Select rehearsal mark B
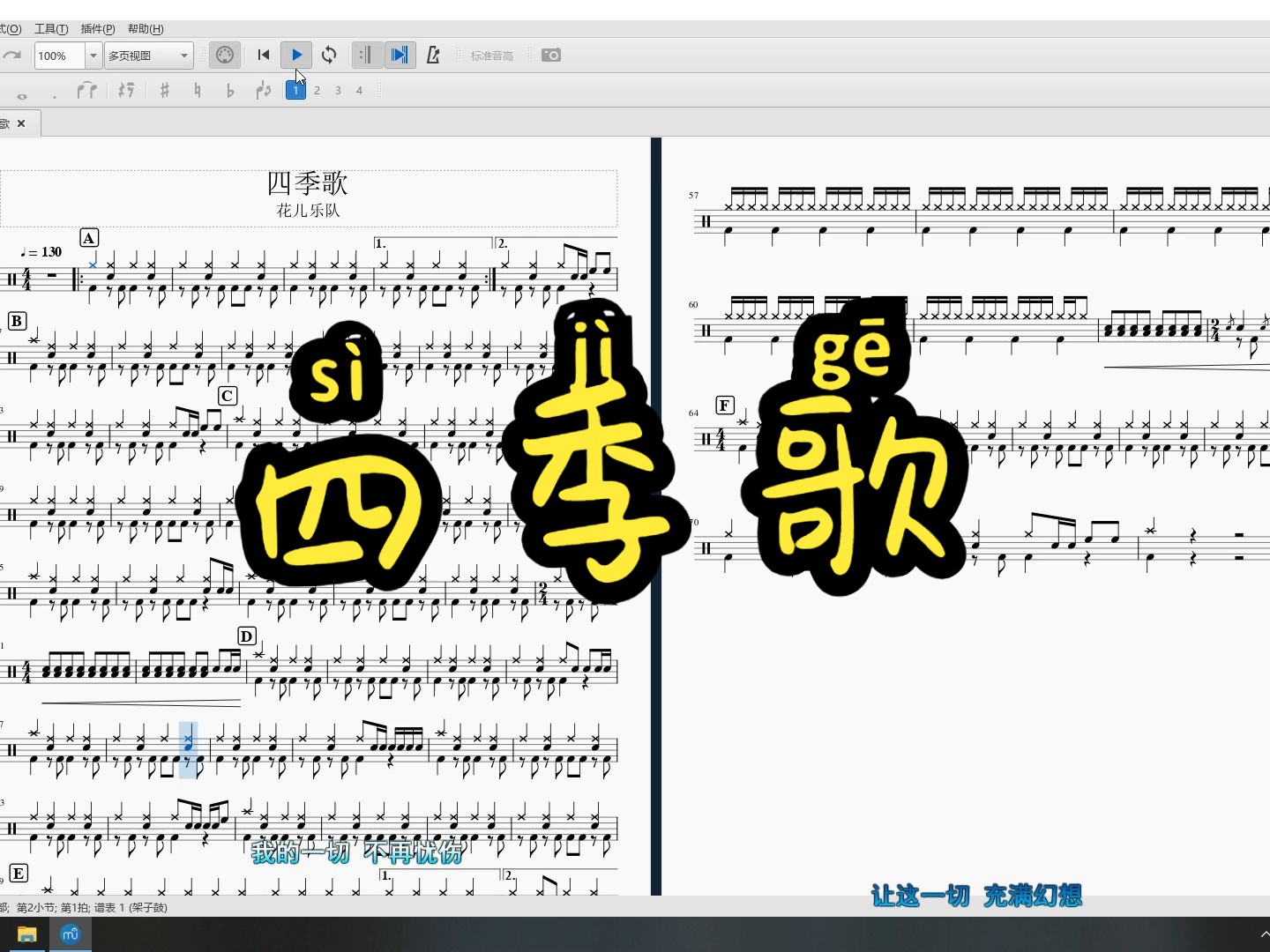This screenshot has height=952, width=1270. (x=17, y=321)
